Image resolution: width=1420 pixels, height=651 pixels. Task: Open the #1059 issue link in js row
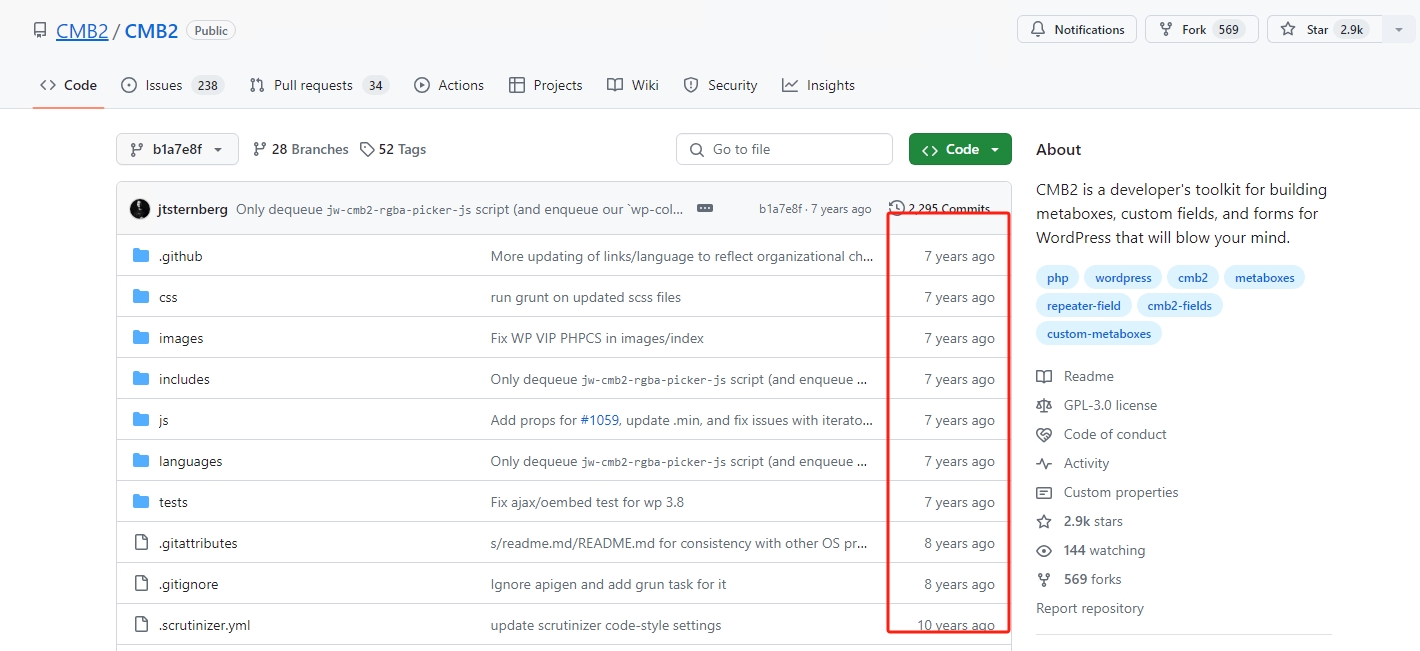pos(600,420)
